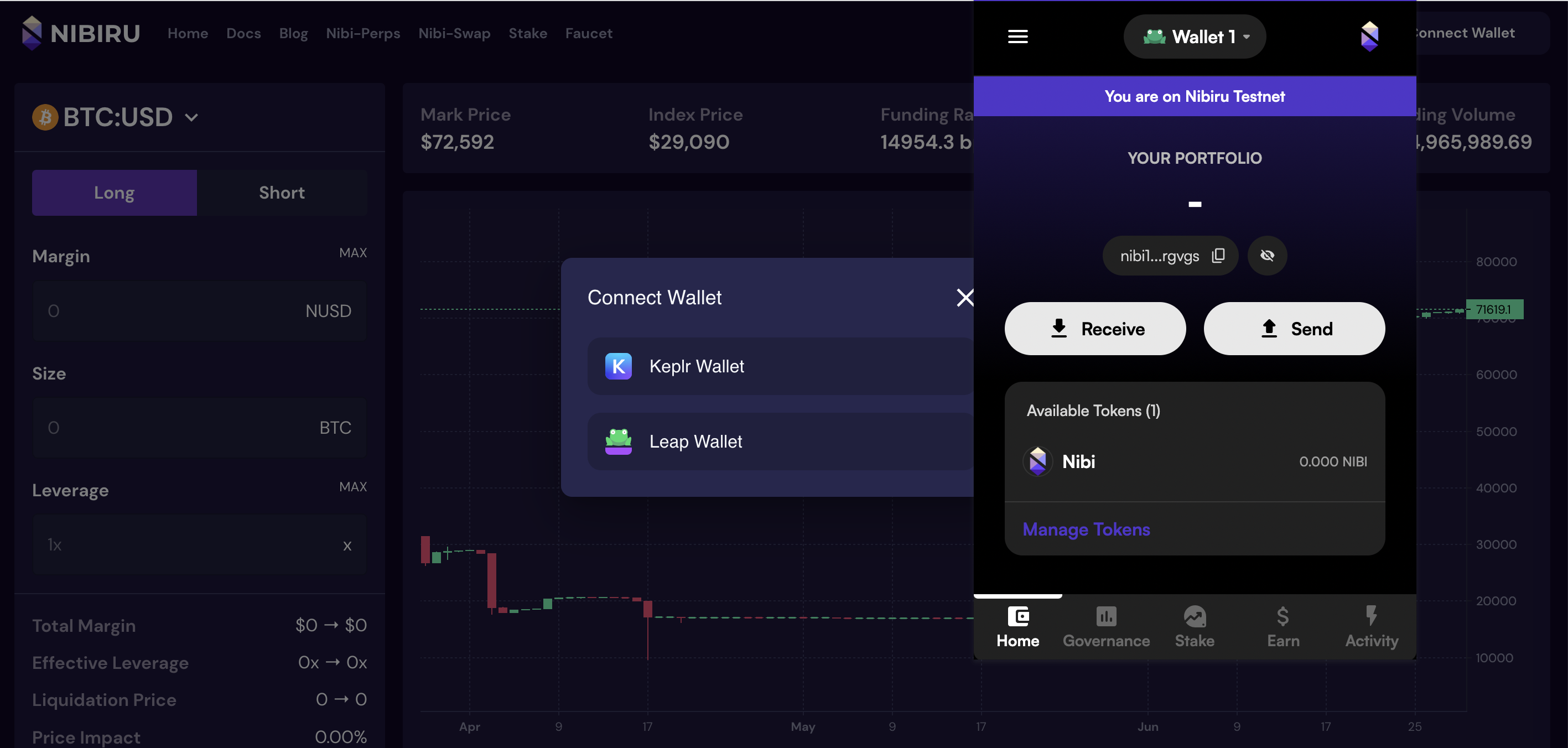The image size is (1568, 748).
Task: Click the Nibiru network icon in wallet header
Action: pyautogui.click(x=1369, y=37)
